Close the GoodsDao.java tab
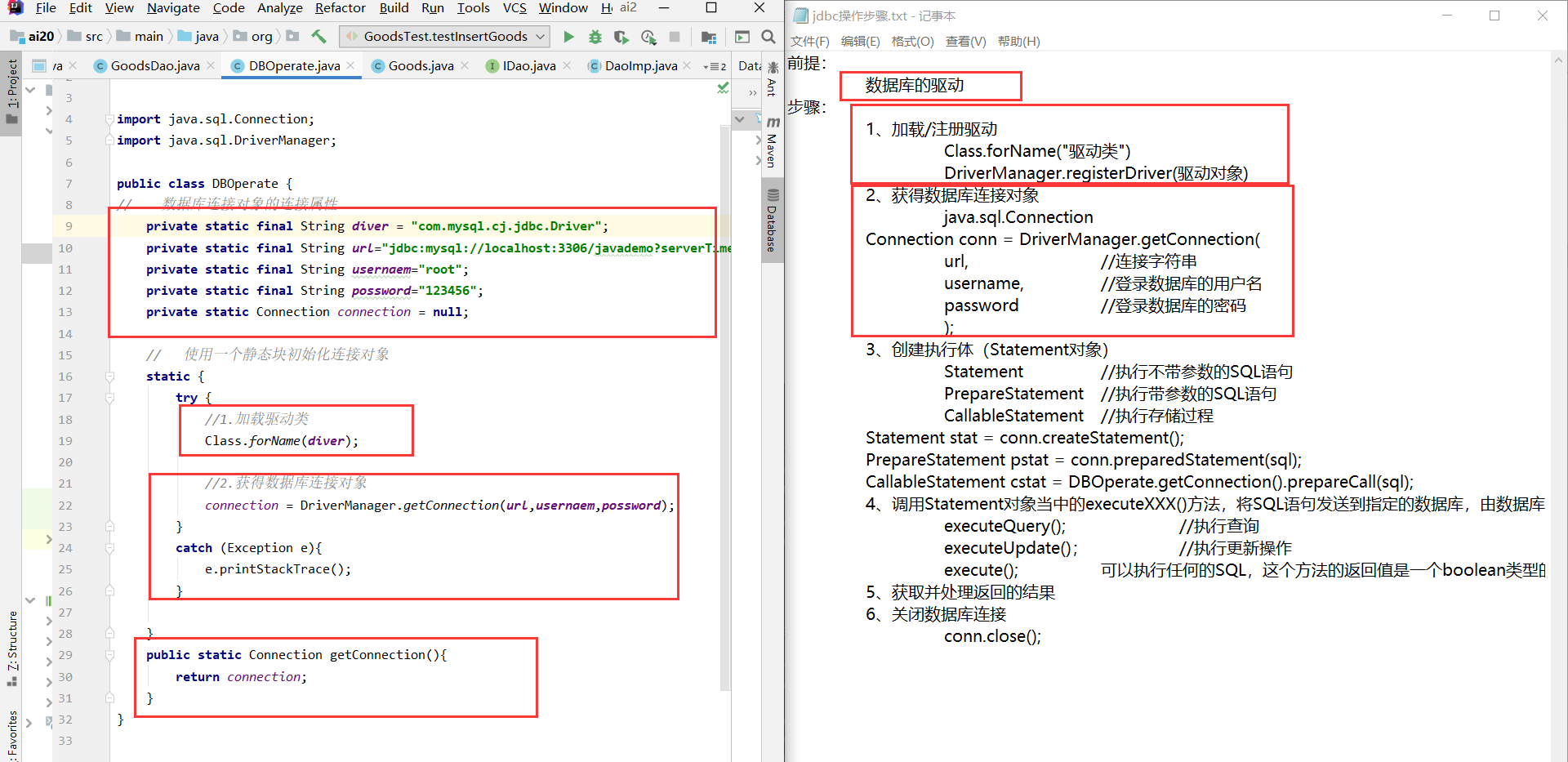The height and width of the screenshot is (762, 1568). tap(211, 65)
